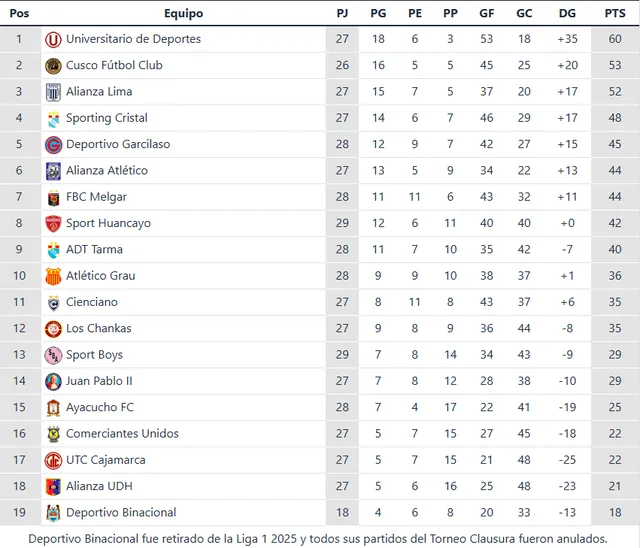Click the Deportivo Garcilaso G logo
The image size is (640, 548).
pos(53,145)
